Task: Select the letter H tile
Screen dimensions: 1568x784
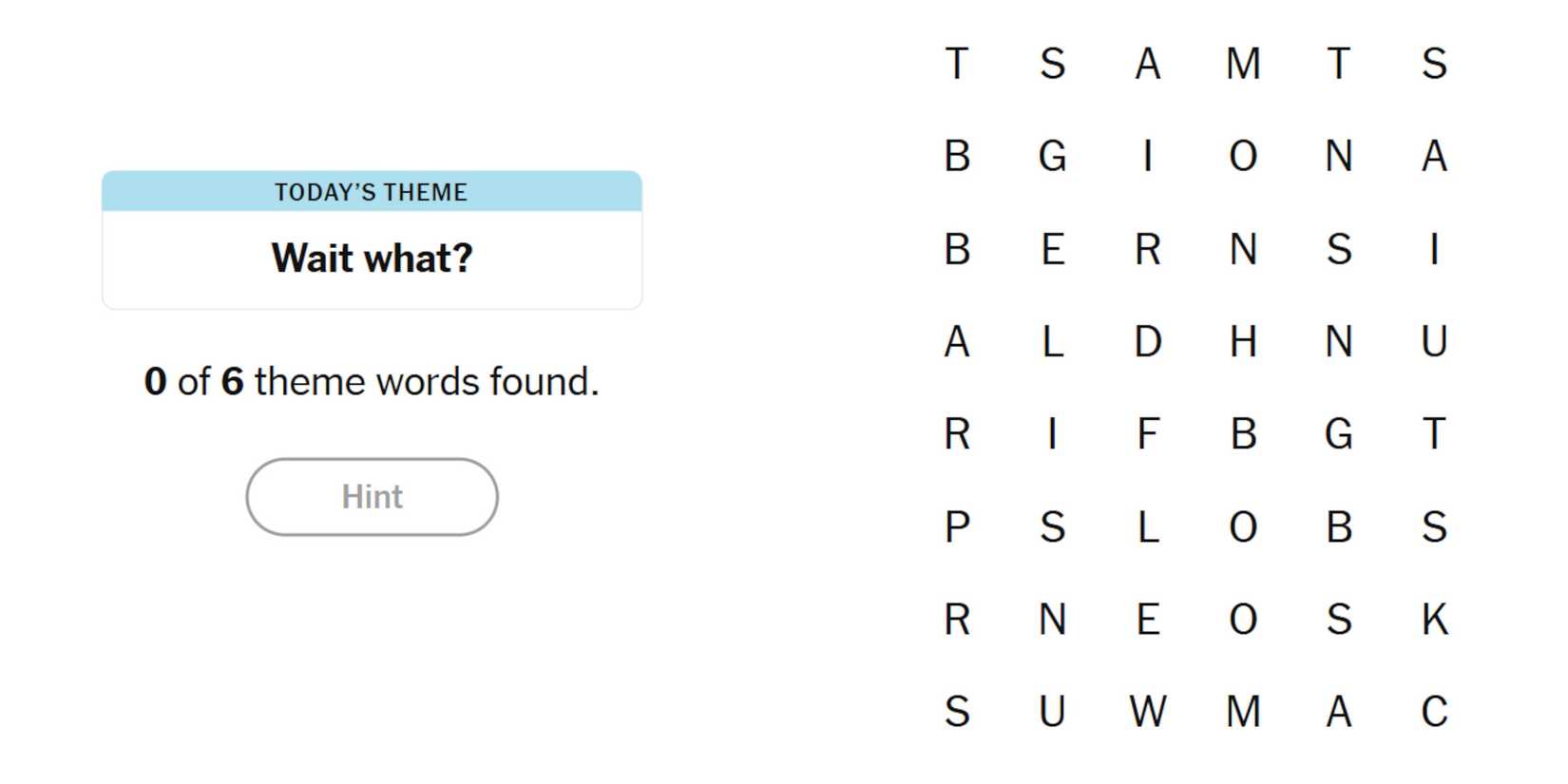Action: point(1243,341)
